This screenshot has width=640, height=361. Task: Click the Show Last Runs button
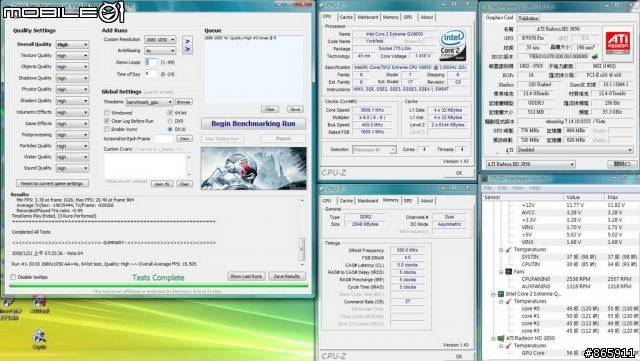click(x=246, y=276)
